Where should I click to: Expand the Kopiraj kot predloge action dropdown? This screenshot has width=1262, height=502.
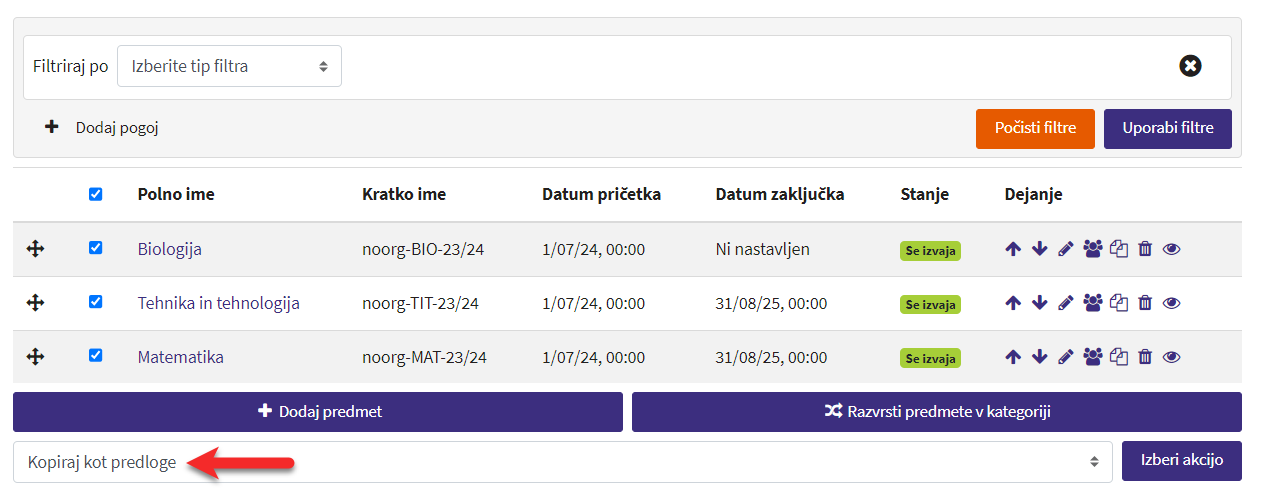coord(562,462)
